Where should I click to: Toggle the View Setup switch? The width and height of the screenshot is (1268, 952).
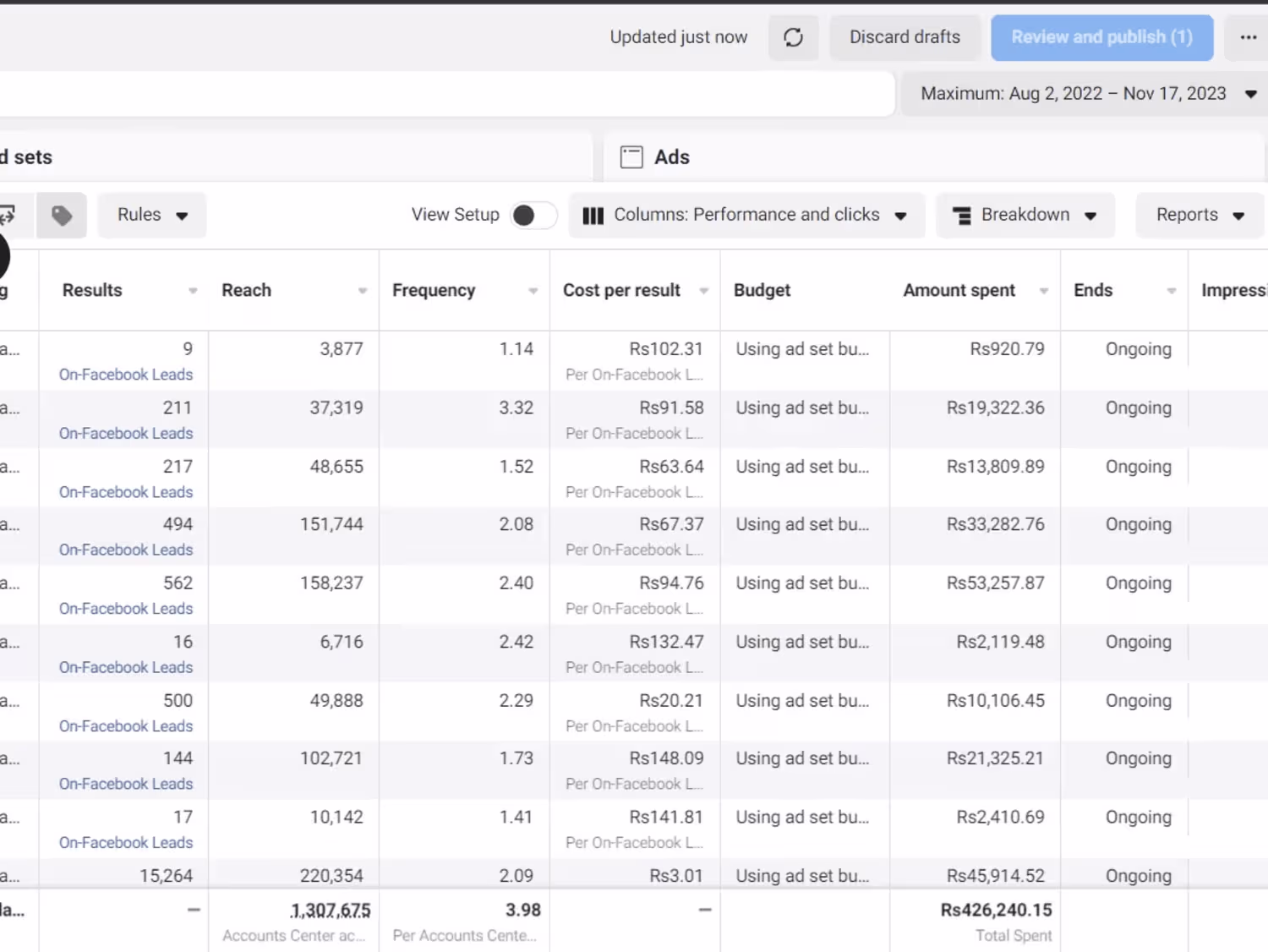(533, 216)
